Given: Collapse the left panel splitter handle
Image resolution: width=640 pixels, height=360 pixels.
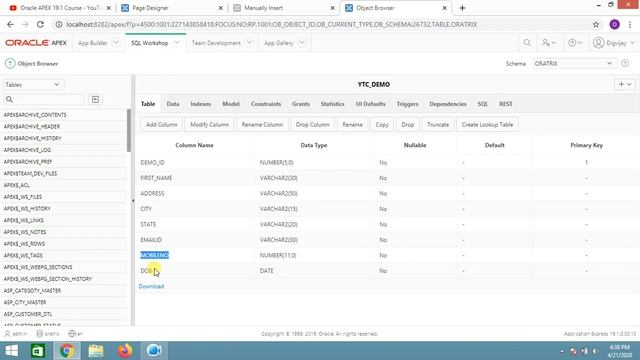Looking at the screenshot, I should pyautogui.click(x=133, y=200).
